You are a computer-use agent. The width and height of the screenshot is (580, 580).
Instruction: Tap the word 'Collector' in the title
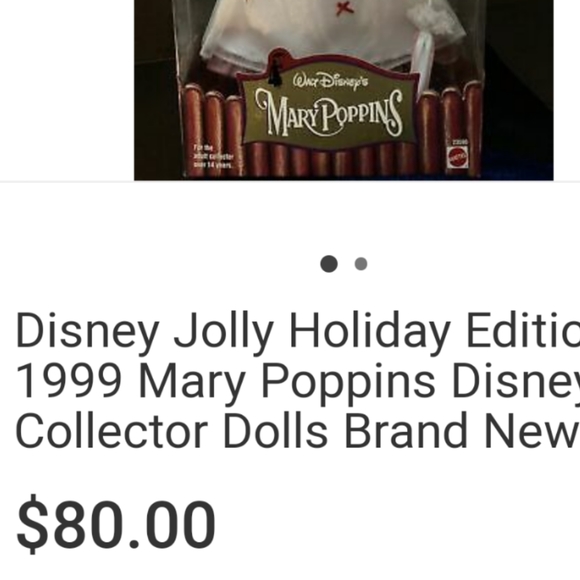111,431
